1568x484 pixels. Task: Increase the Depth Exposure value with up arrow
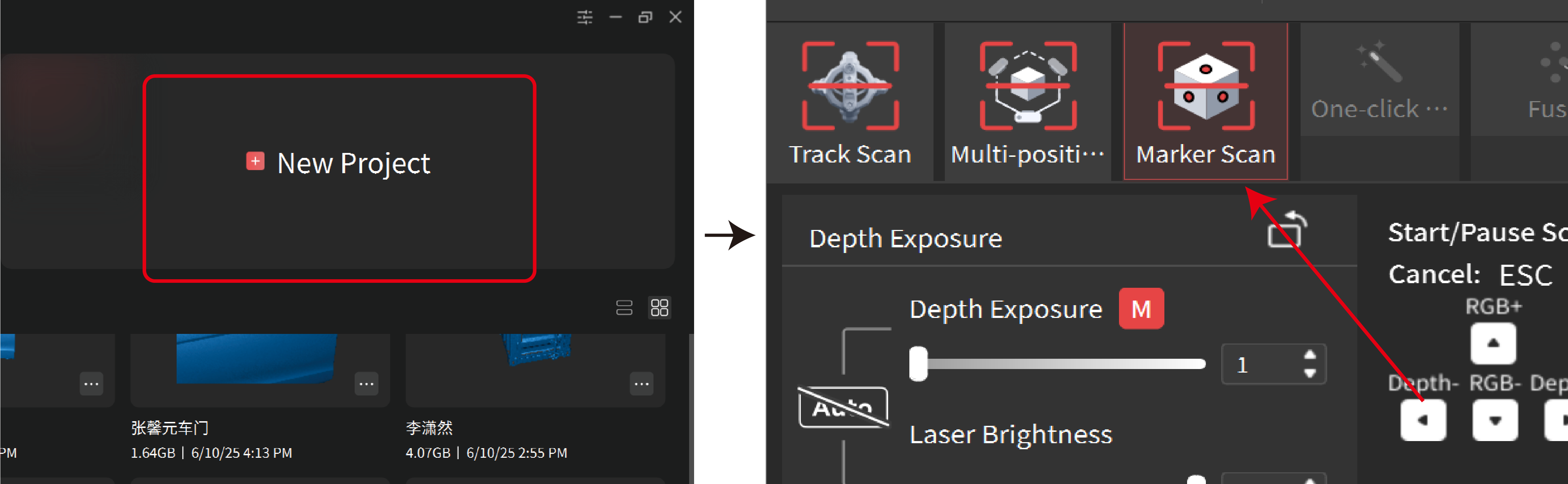(x=1310, y=355)
